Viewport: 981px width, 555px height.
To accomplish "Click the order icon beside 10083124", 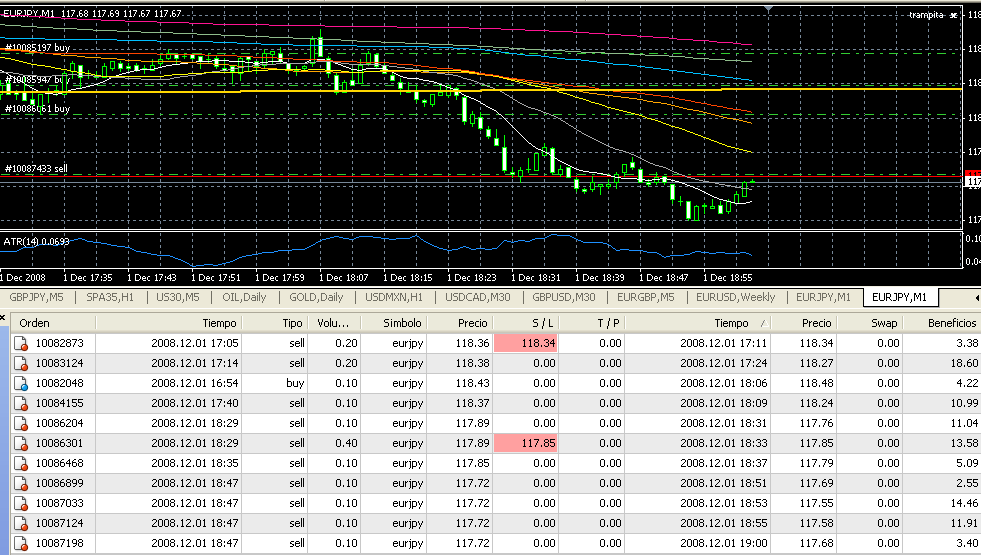I will [19, 362].
